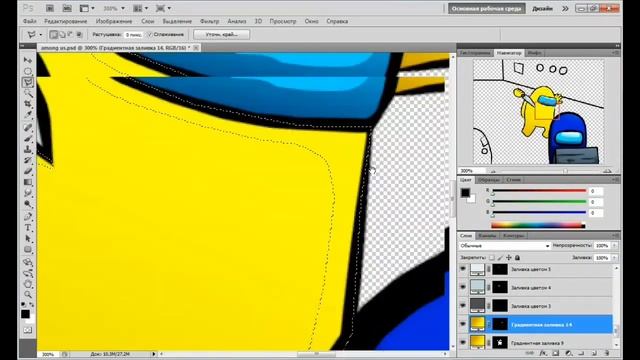Select the Quick Selection wand tool
This screenshot has width=640, height=360.
[x=28, y=93]
